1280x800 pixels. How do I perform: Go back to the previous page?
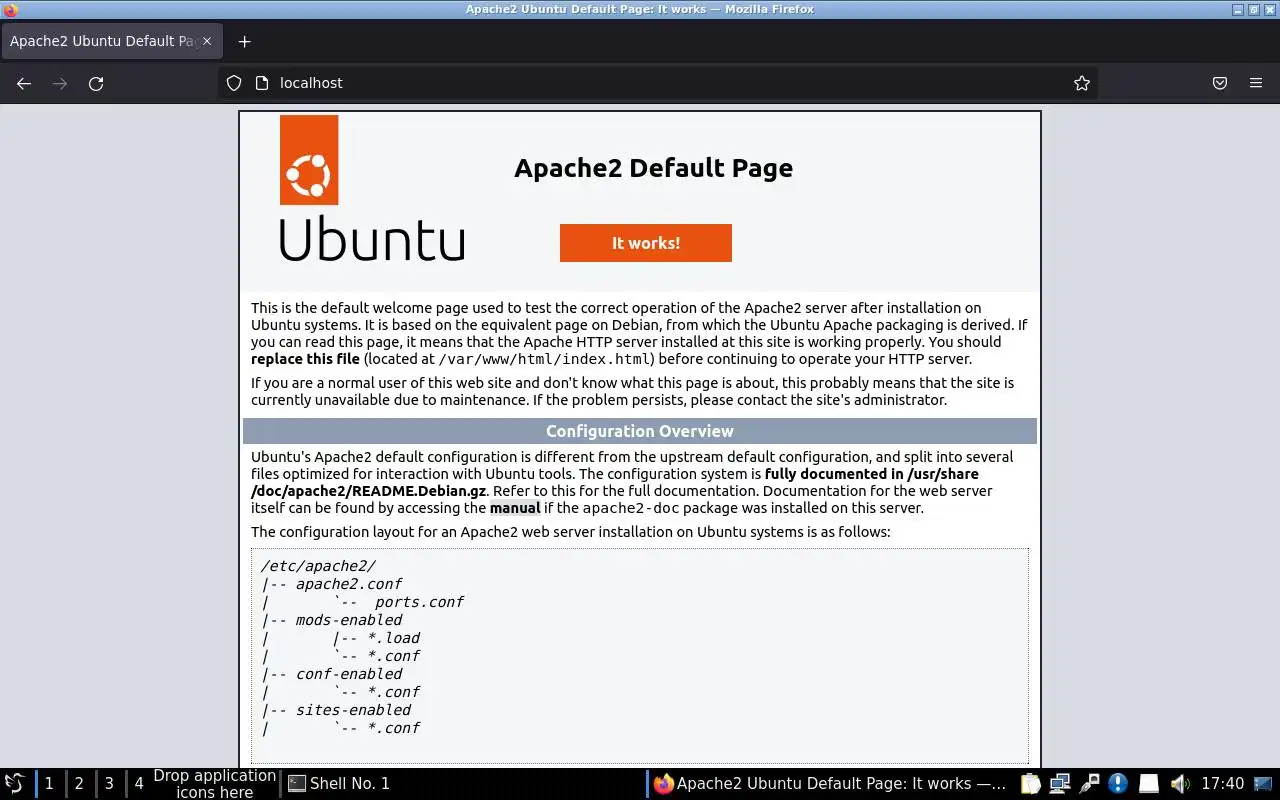click(x=24, y=84)
